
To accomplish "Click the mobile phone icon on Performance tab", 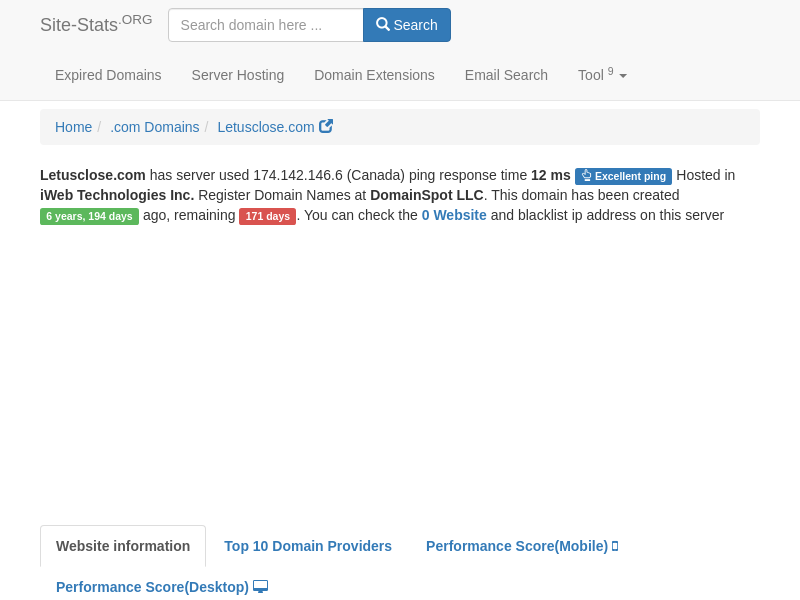I will coord(615,546).
